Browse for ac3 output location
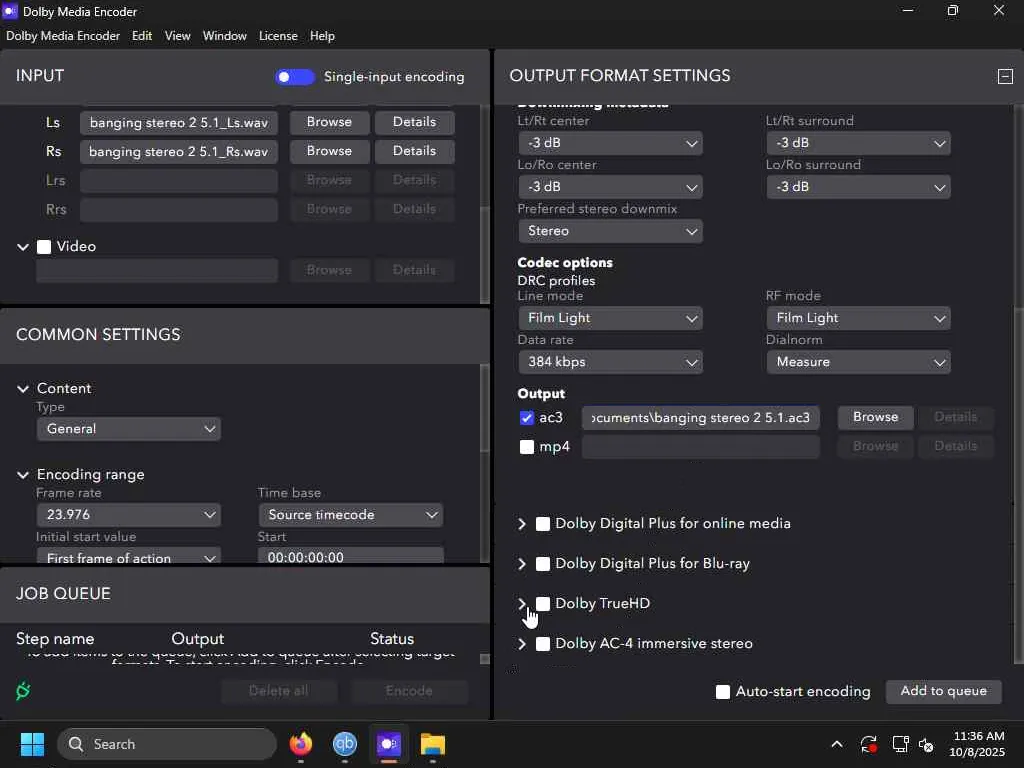The width and height of the screenshot is (1024, 768). (x=875, y=417)
